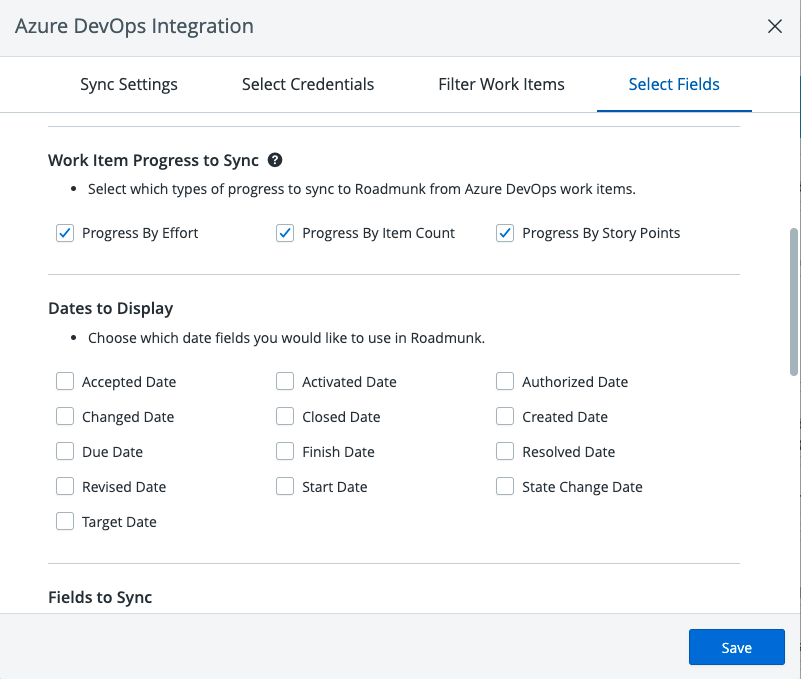801x679 pixels.
Task: Check the Created Date box
Action: point(505,416)
